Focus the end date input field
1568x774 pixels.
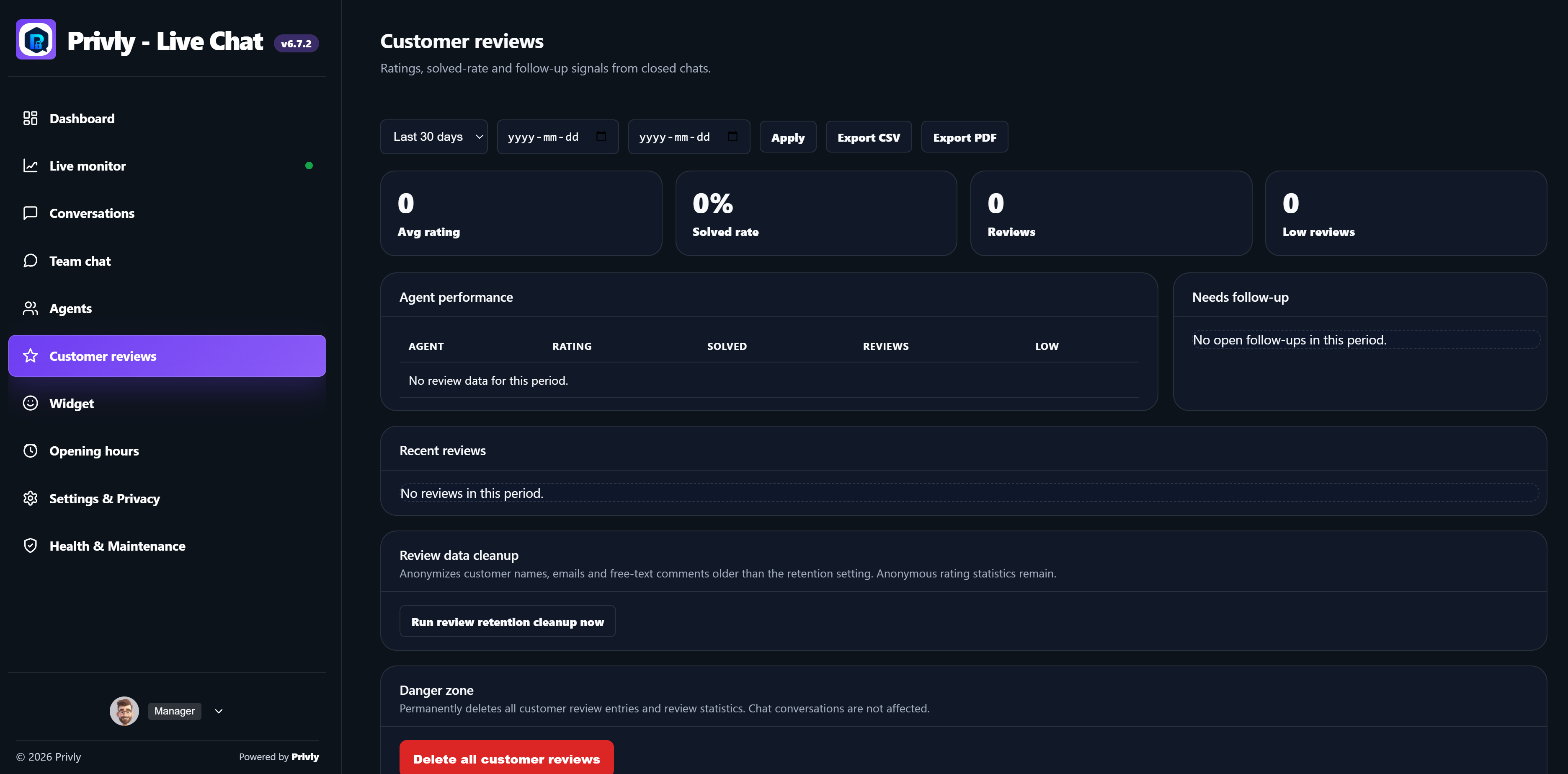689,137
